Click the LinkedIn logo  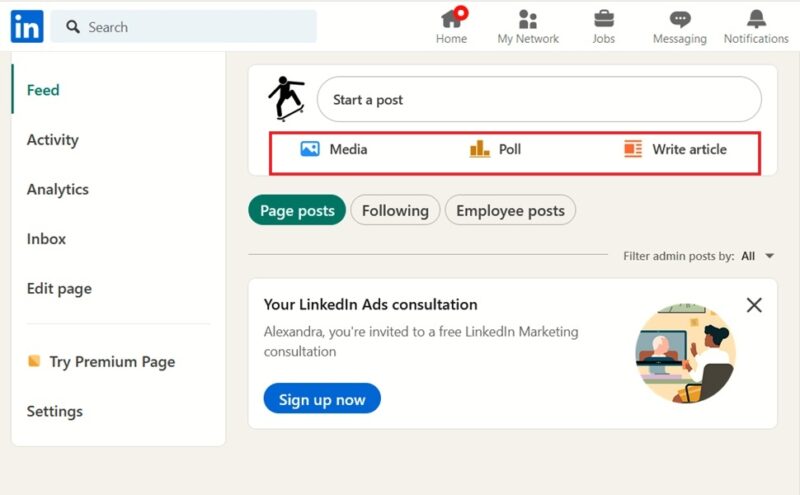click(x=27, y=26)
